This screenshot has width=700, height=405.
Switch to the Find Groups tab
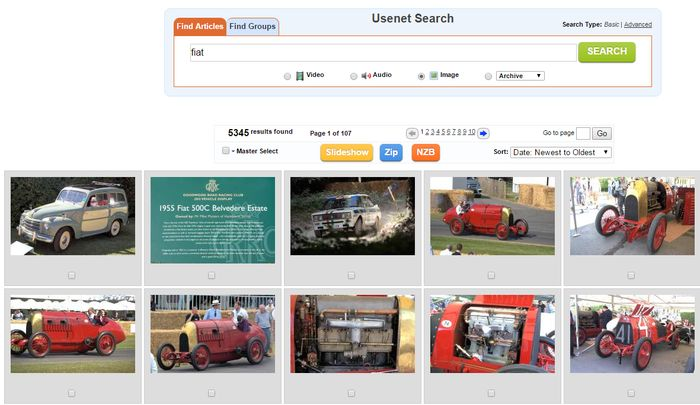[x=252, y=26]
